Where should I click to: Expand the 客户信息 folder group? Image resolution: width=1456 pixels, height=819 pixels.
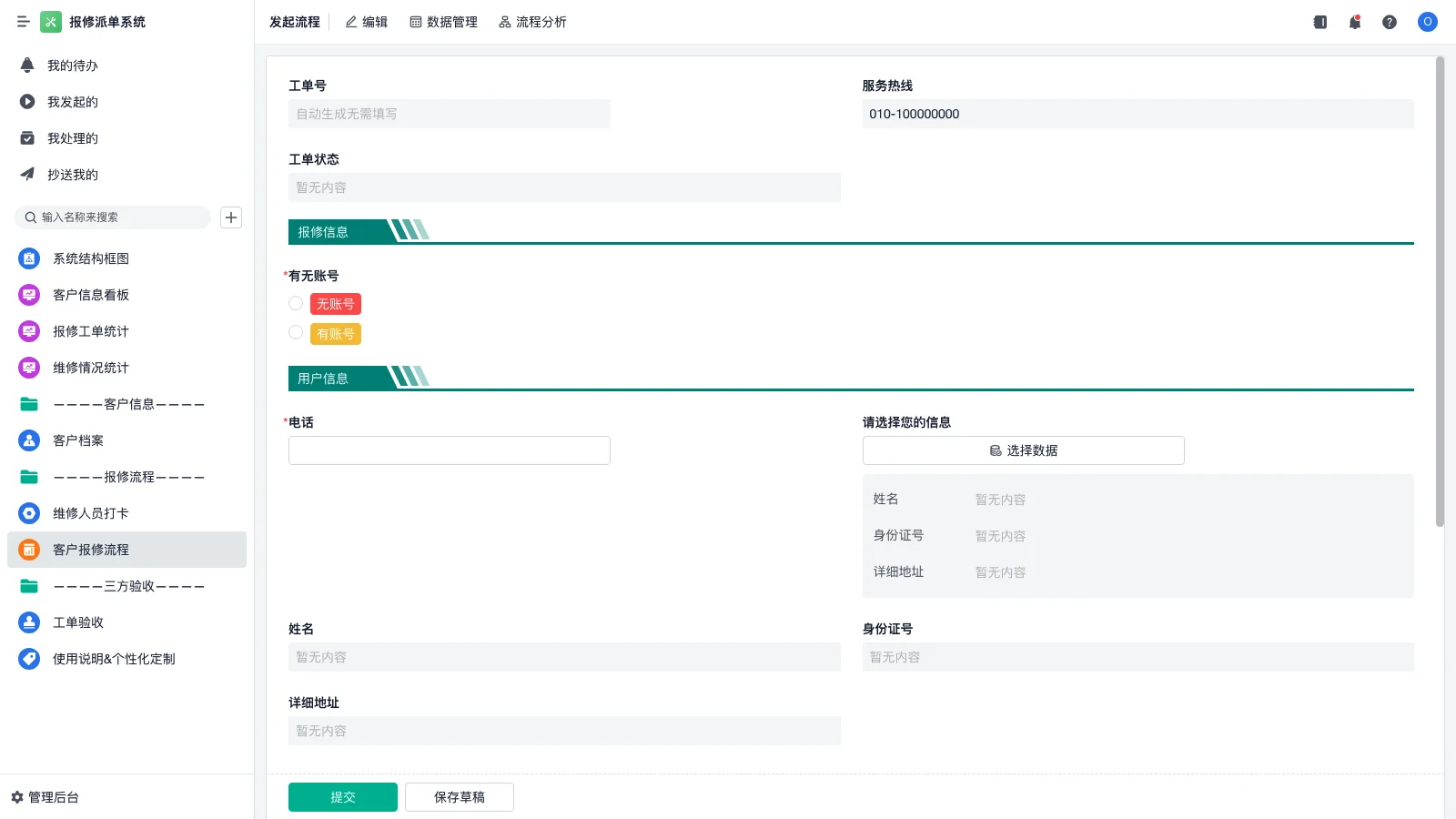pyautogui.click(x=127, y=404)
